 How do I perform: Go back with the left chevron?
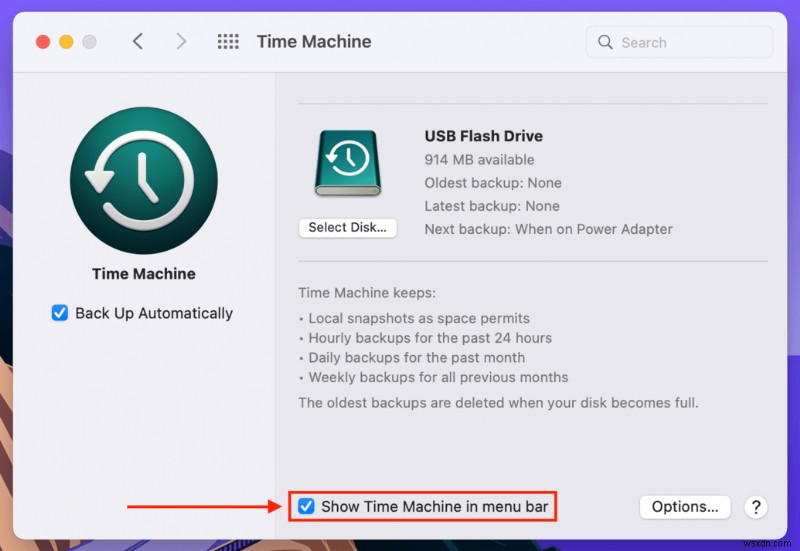click(x=138, y=42)
